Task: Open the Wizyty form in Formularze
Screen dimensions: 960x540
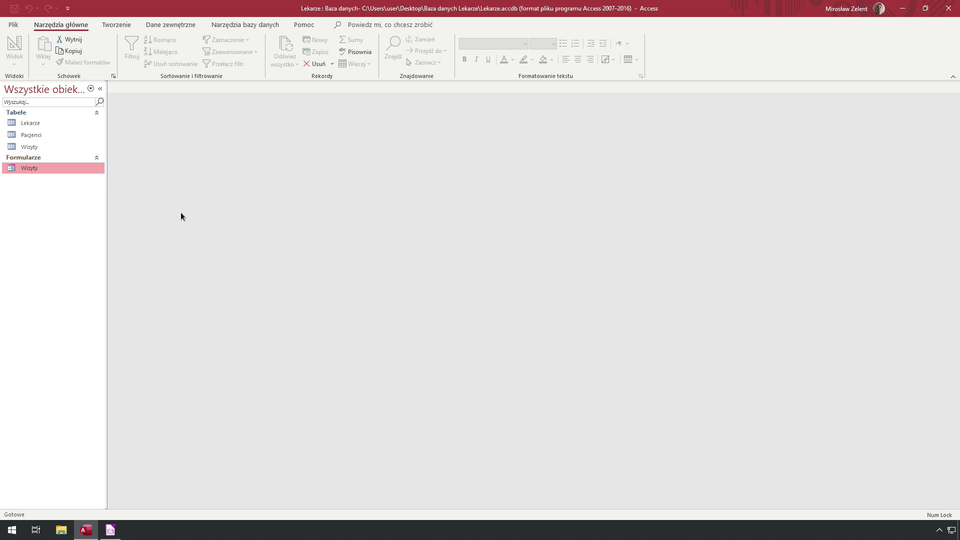Action: [x=29, y=168]
